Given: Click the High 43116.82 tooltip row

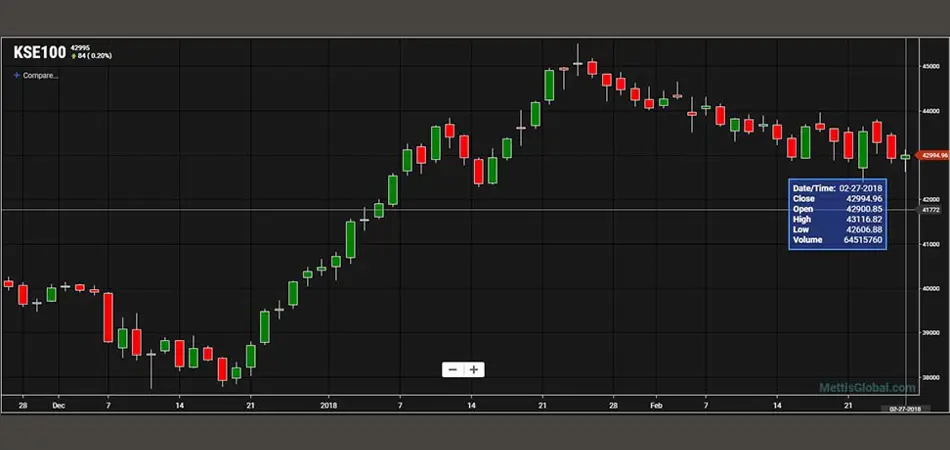Looking at the screenshot, I should point(837,219).
